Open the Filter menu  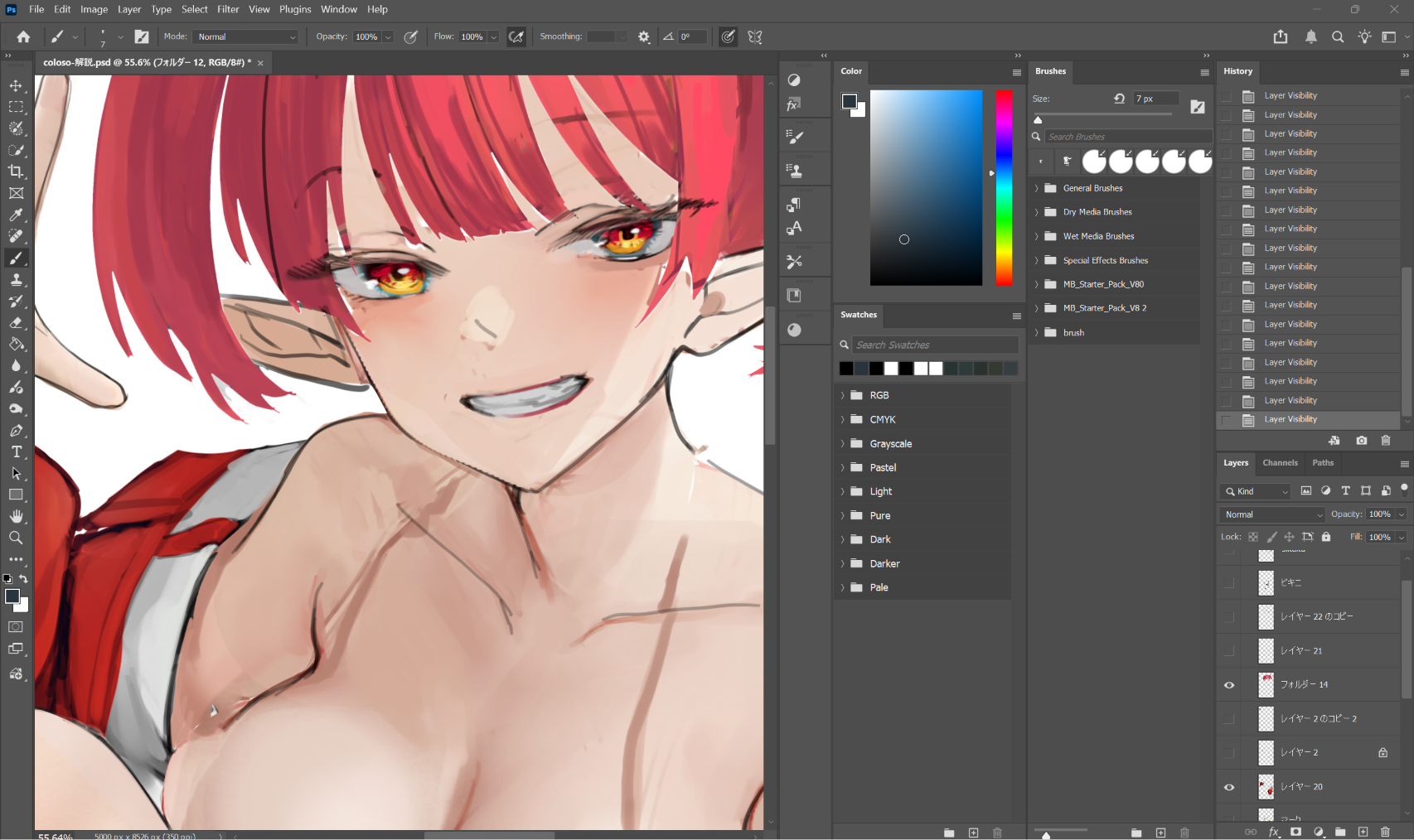(228, 9)
